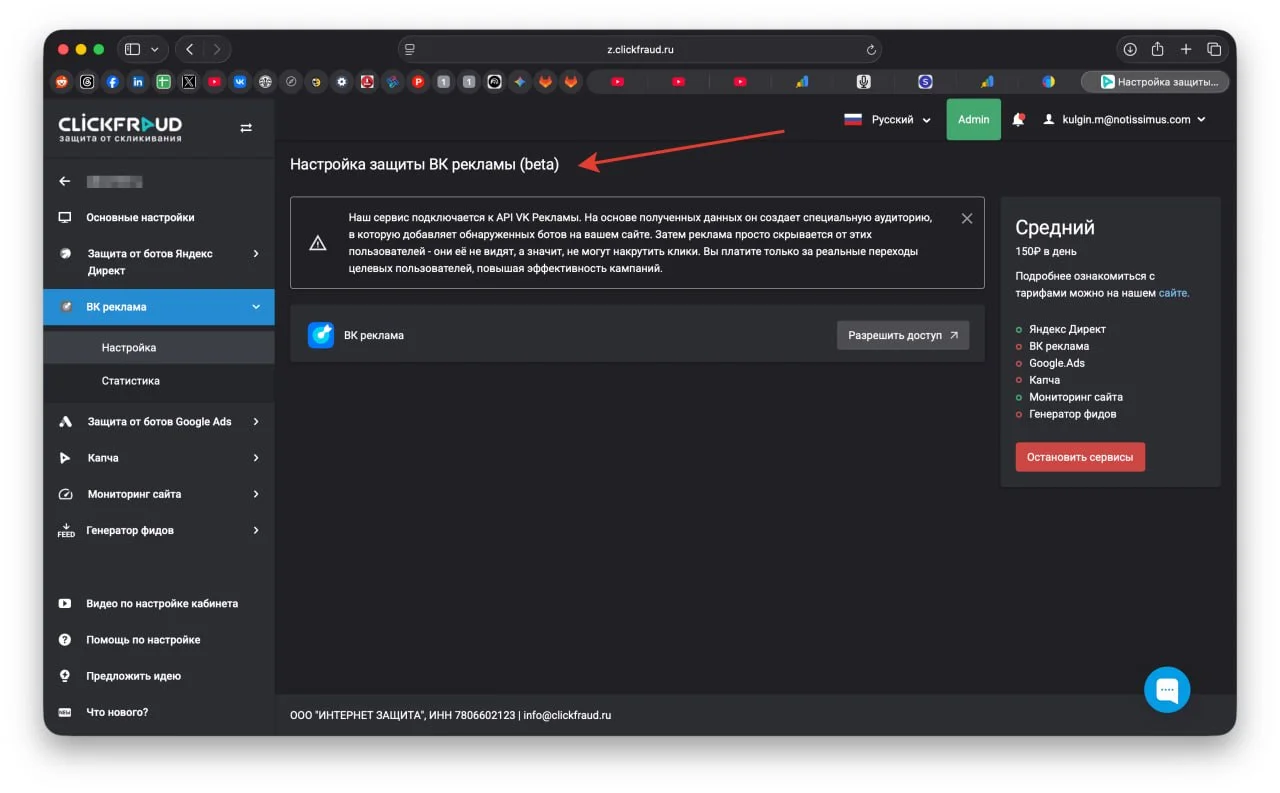Image resolution: width=1280 pixels, height=793 pixels.
Task: Click Google.Ads in the tariff service list
Action: [1057, 363]
